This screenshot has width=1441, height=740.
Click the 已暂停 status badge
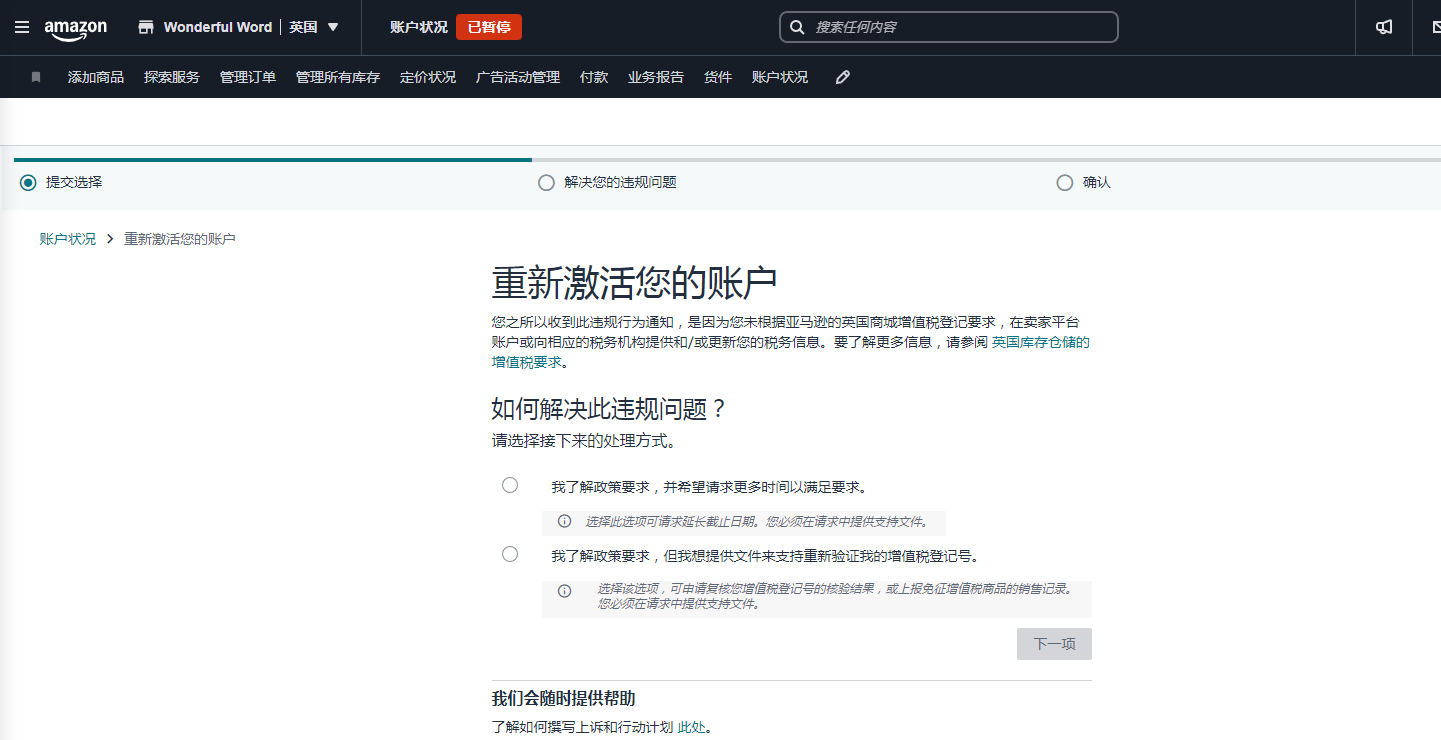(489, 27)
